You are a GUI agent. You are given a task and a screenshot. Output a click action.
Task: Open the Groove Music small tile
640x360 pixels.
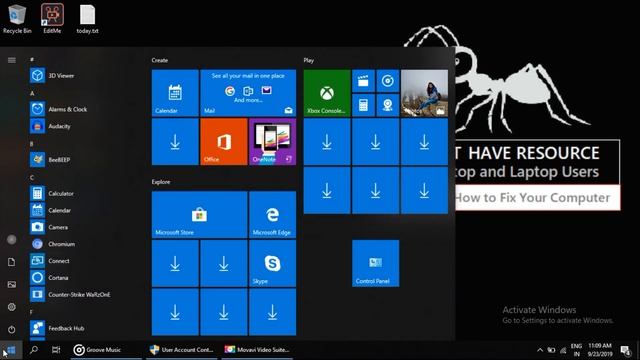click(388, 81)
